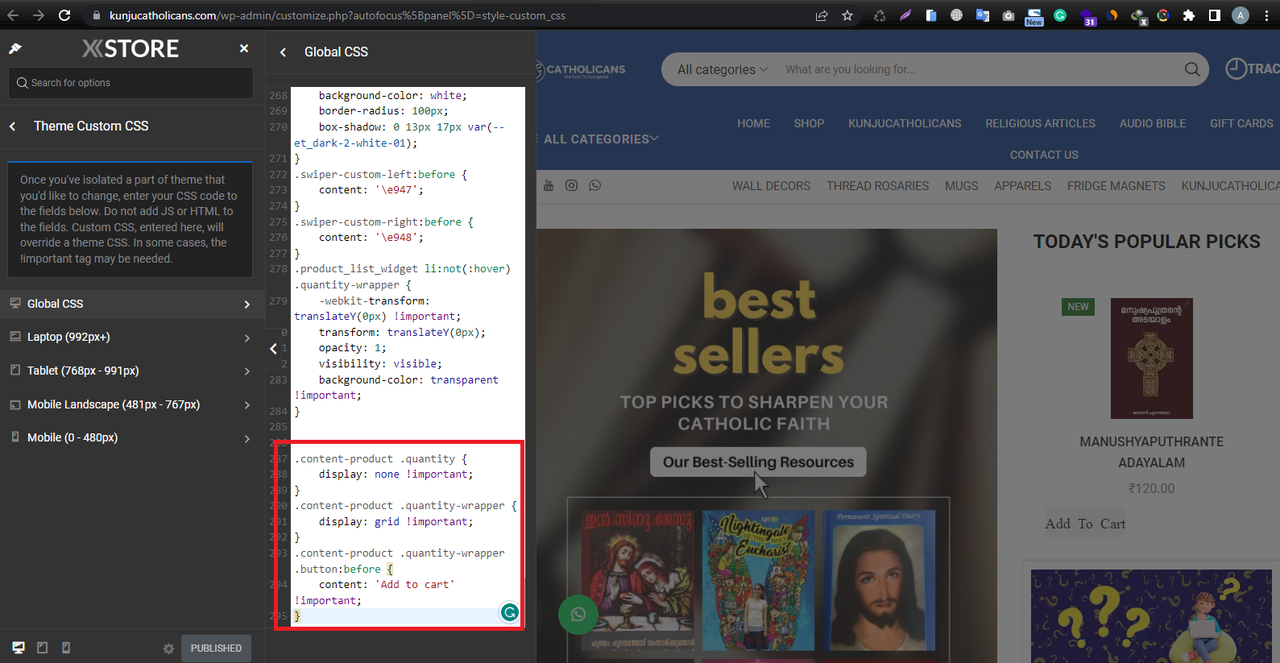This screenshot has width=1280, height=663.
Task: Open WhatsApp icon in header bar
Action: point(595,186)
